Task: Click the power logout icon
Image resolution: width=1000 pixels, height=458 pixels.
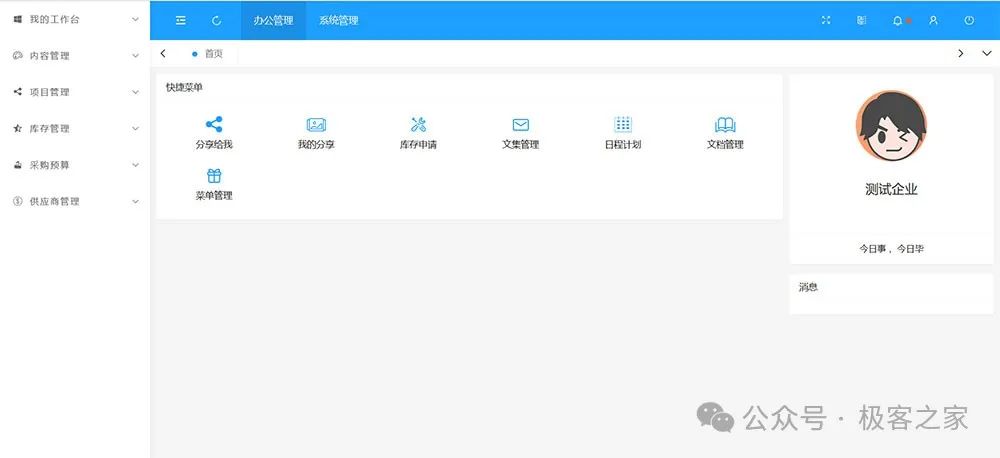Action: click(x=969, y=20)
